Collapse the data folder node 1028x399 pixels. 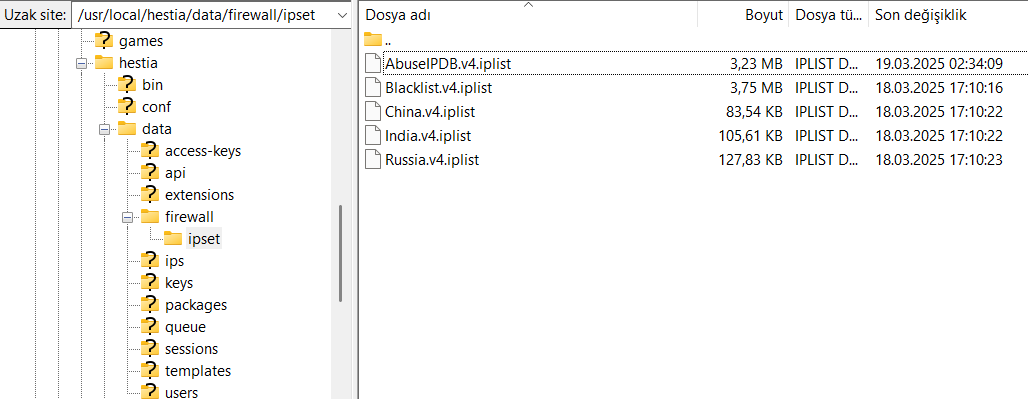pyautogui.click(x=104, y=129)
